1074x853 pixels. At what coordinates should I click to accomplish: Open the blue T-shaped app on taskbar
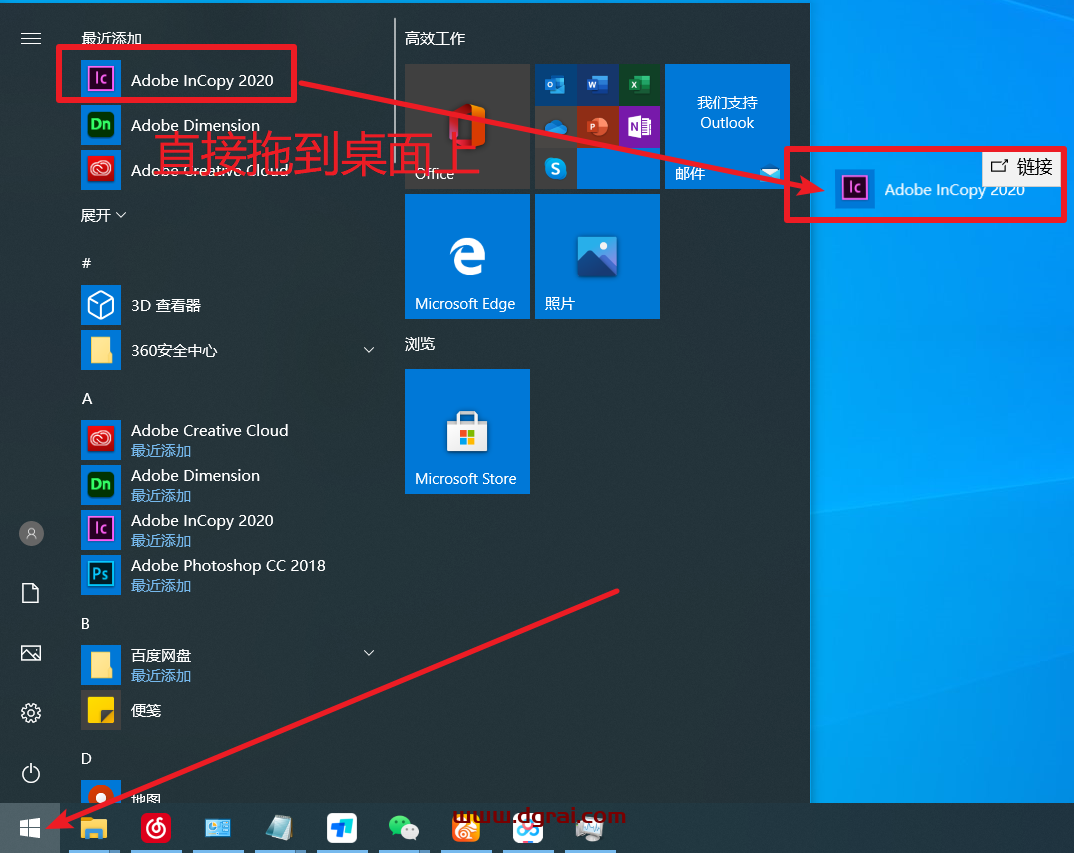click(x=342, y=828)
